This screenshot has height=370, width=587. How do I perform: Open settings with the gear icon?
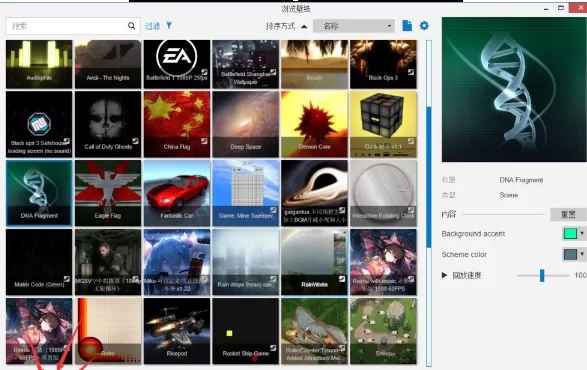click(x=424, y=25)
